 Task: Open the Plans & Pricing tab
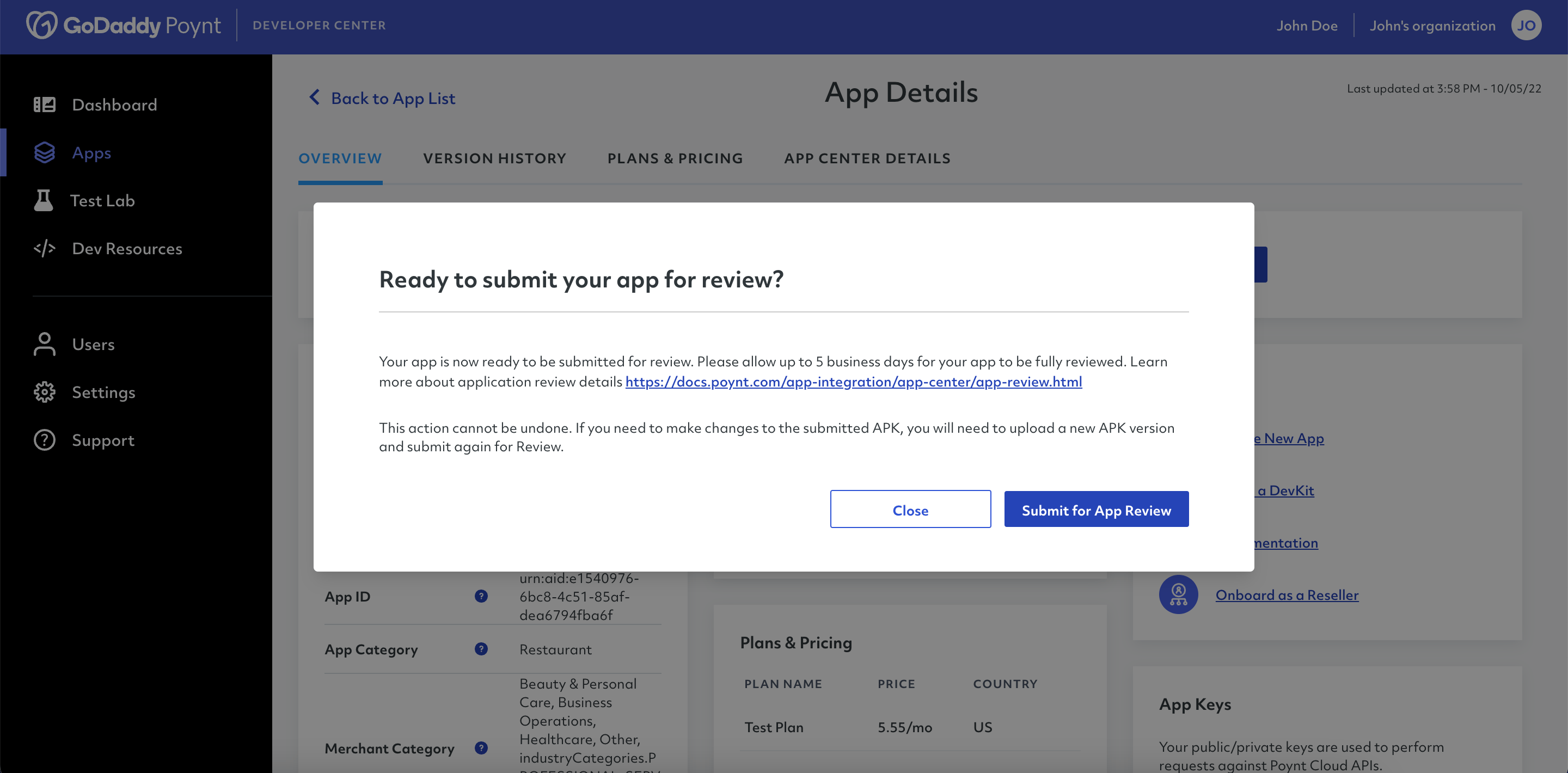(x=675, y=158)
